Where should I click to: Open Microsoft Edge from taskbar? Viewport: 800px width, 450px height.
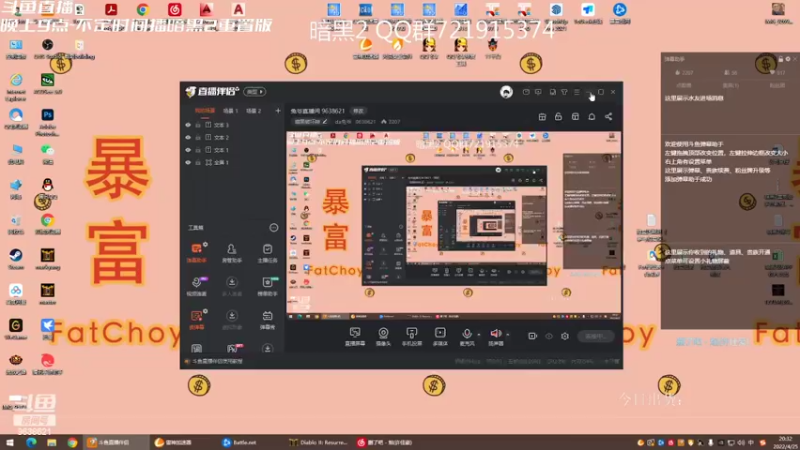tap(31, 442)
